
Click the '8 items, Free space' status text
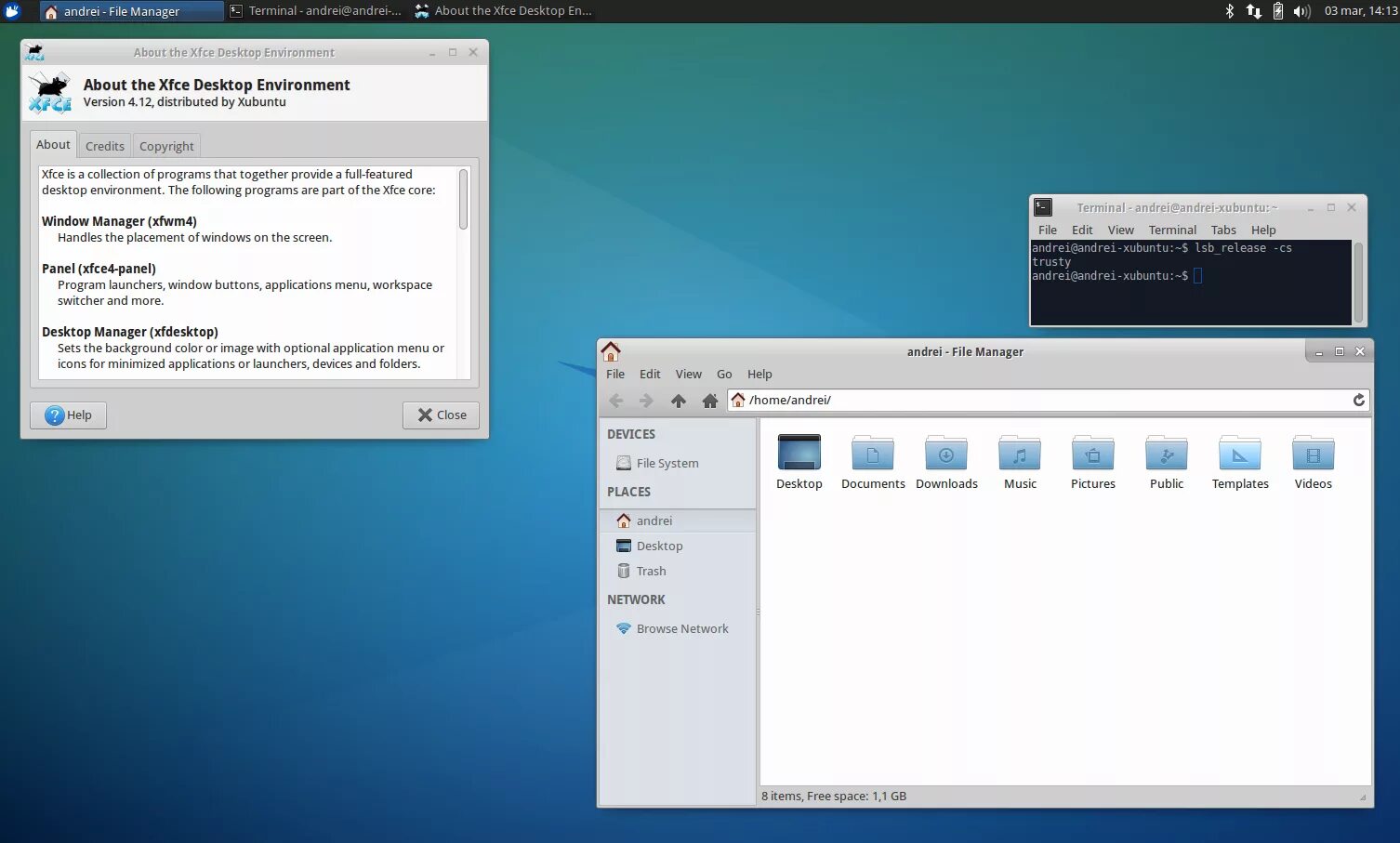click(x=834, y=796)
